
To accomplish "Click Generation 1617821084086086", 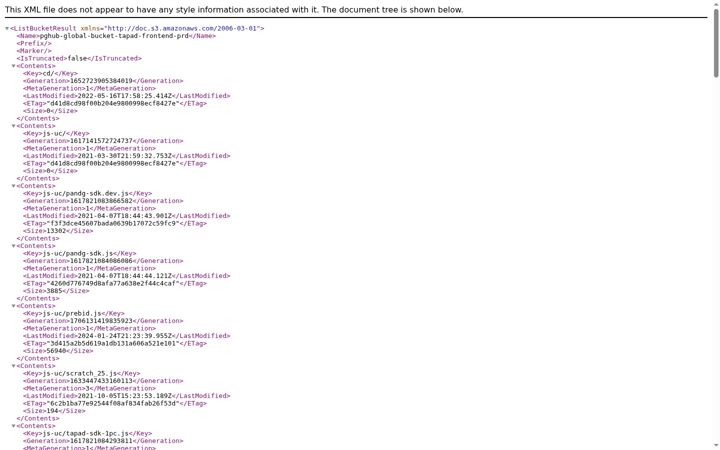I will [x=101, y=261].
